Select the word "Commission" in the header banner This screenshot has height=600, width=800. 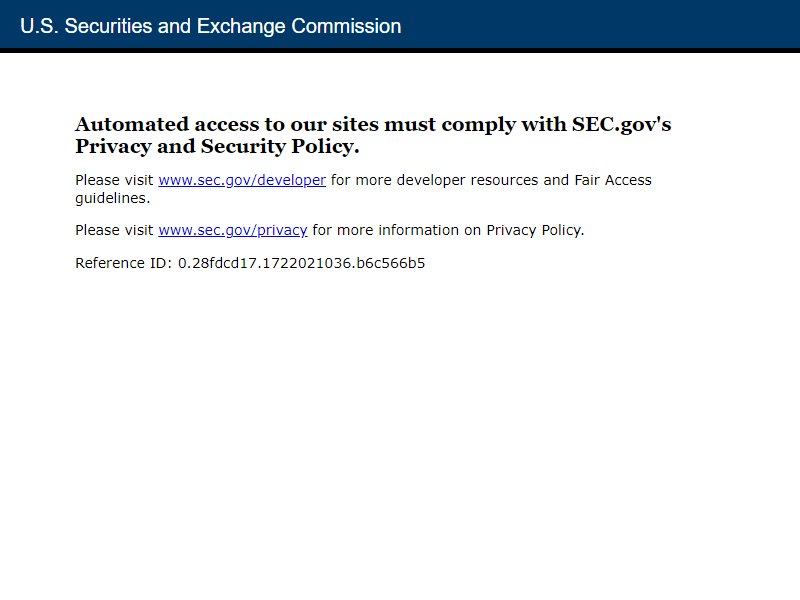pyautogui.click(x=346, y=26)
